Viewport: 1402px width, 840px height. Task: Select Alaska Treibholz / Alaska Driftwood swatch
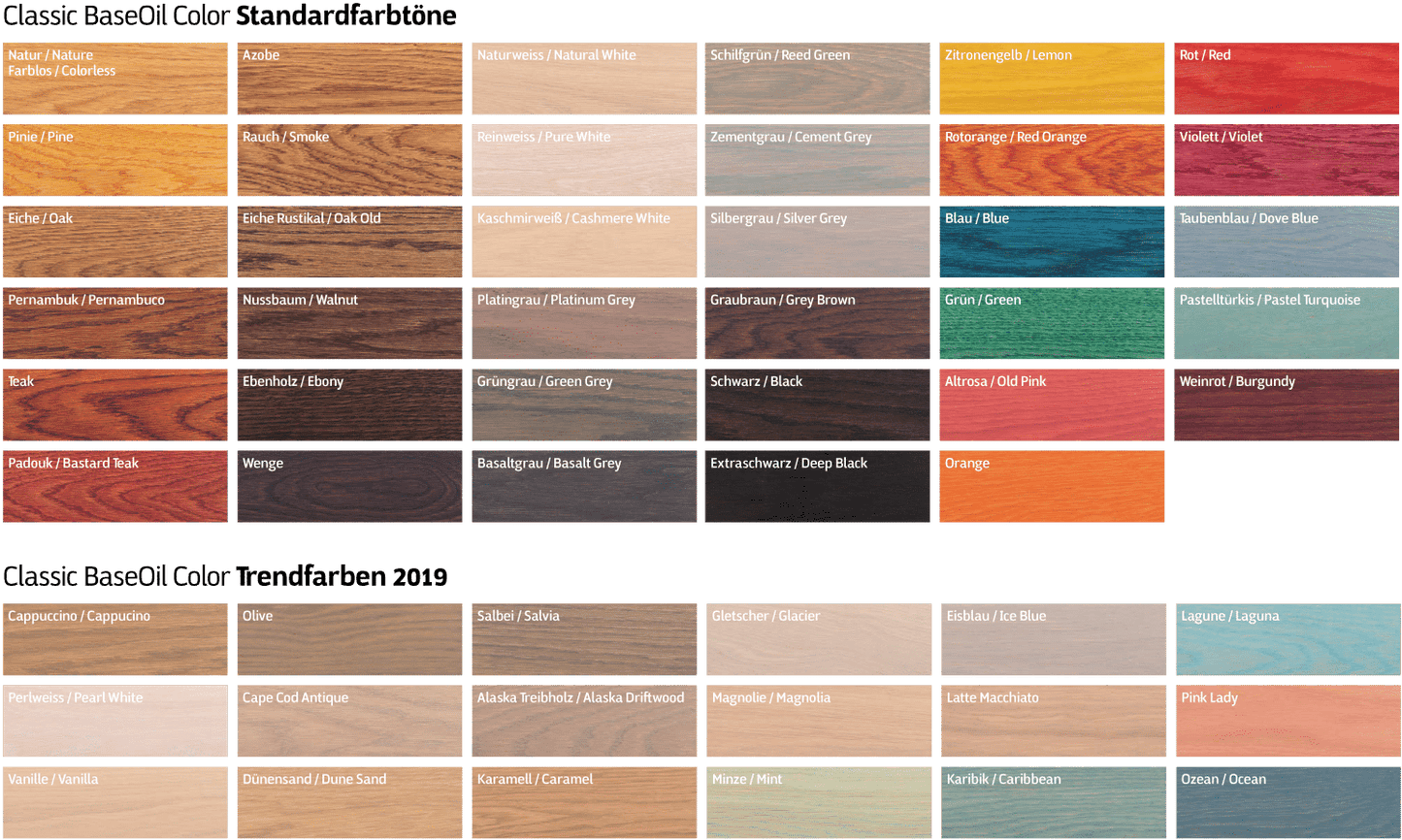pos(584,722)
